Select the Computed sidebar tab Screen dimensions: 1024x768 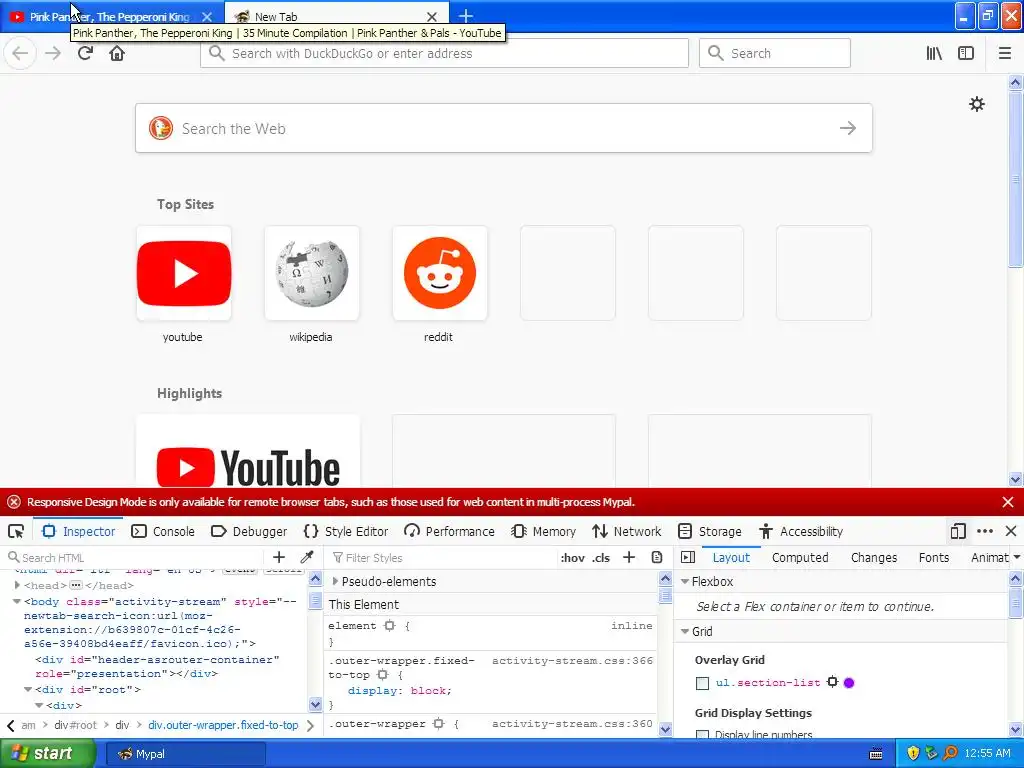pyautogui.click(x=800, y=558)
